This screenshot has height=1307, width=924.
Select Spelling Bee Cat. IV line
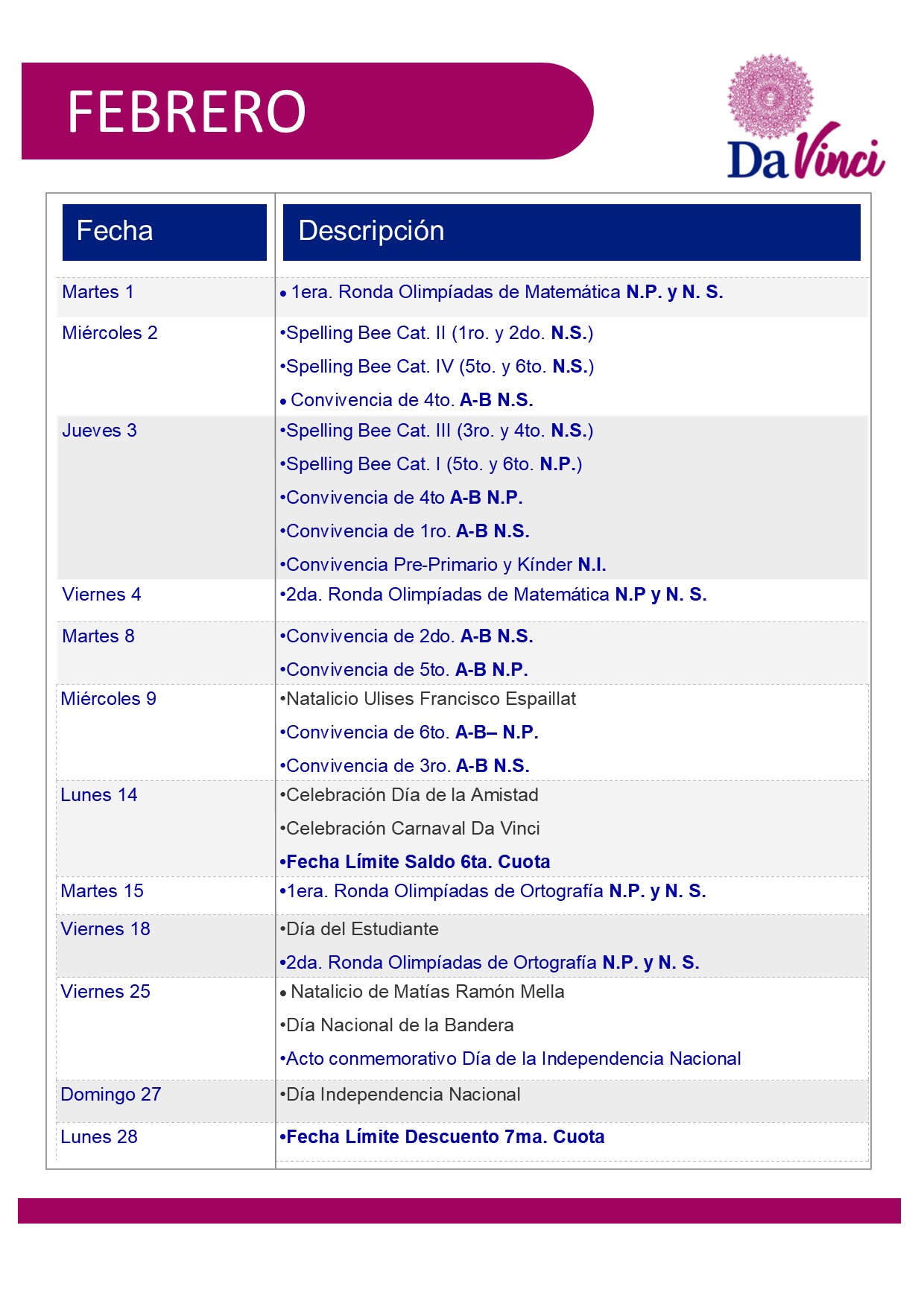point(437,367)
